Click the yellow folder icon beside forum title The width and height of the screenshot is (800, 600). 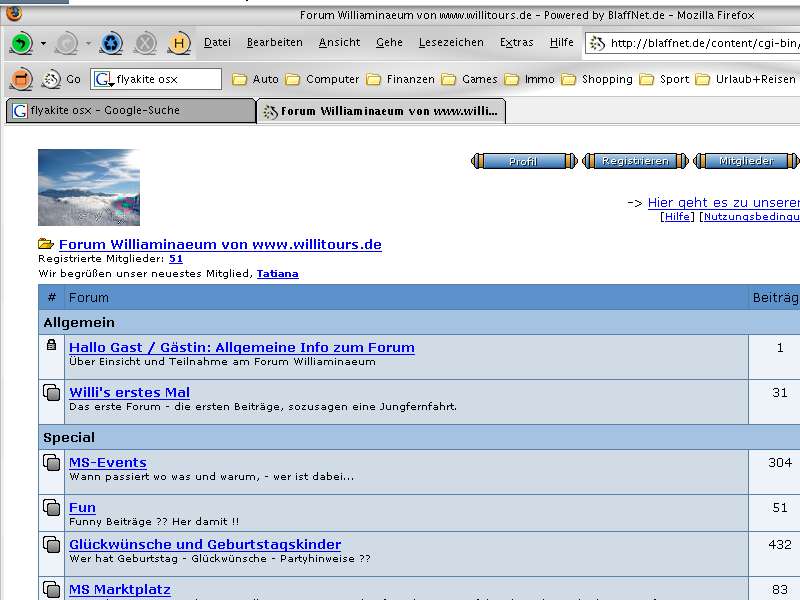[x=46, y=244]
